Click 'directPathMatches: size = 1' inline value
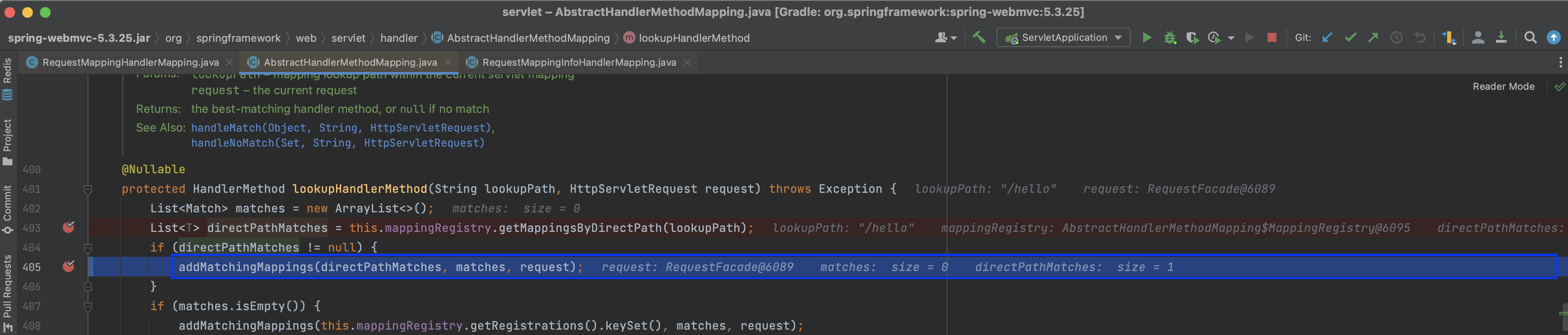Viewport: 1568px width, 335px height. 1074,267
